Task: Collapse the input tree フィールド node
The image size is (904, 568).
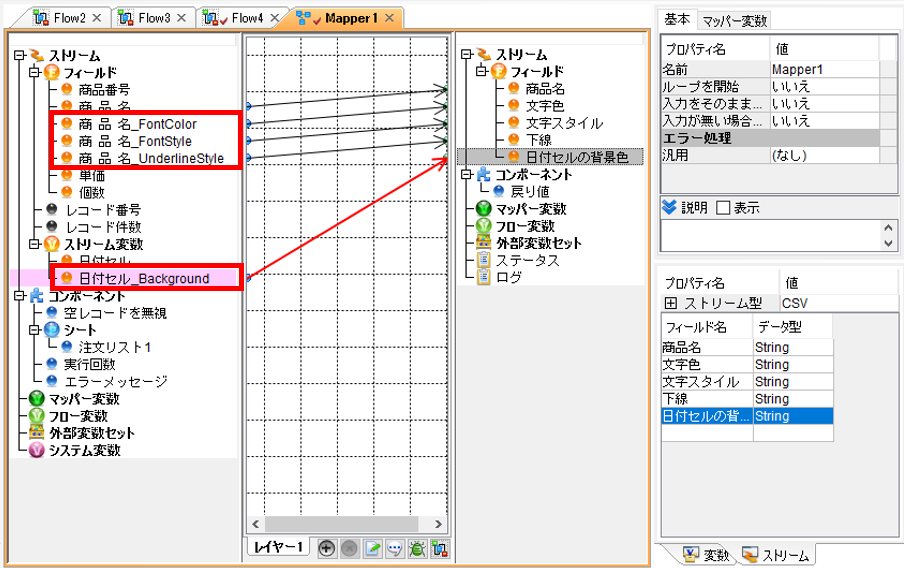Action: [x=35, y=72]
